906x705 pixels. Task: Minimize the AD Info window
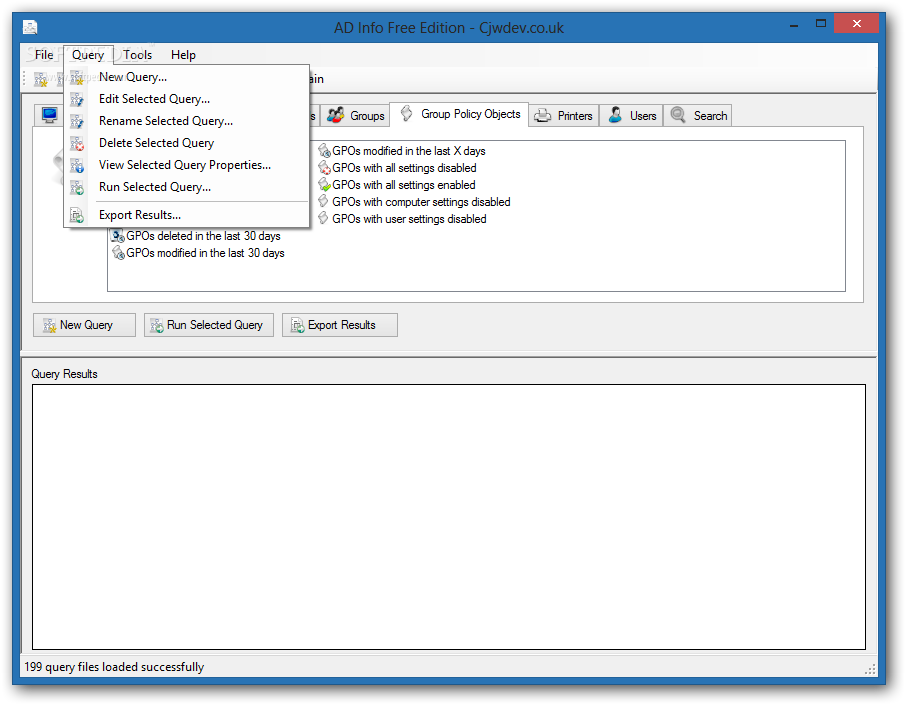(x=794, y=24)
